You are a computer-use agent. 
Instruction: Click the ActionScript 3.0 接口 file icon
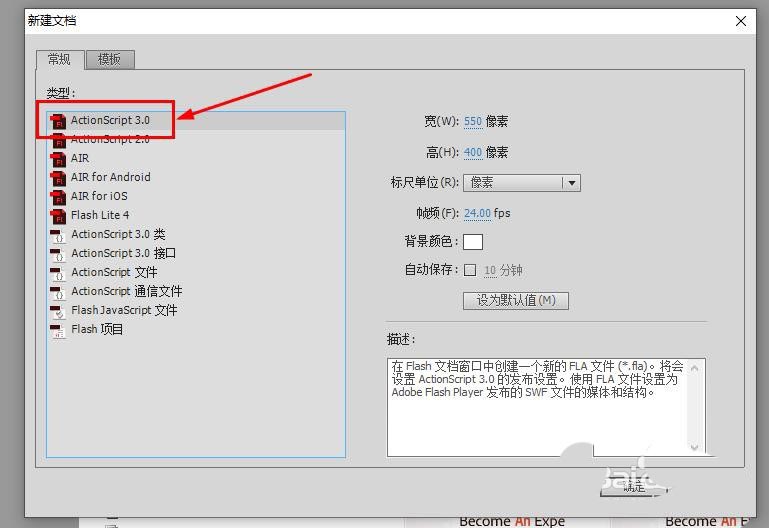58,254
